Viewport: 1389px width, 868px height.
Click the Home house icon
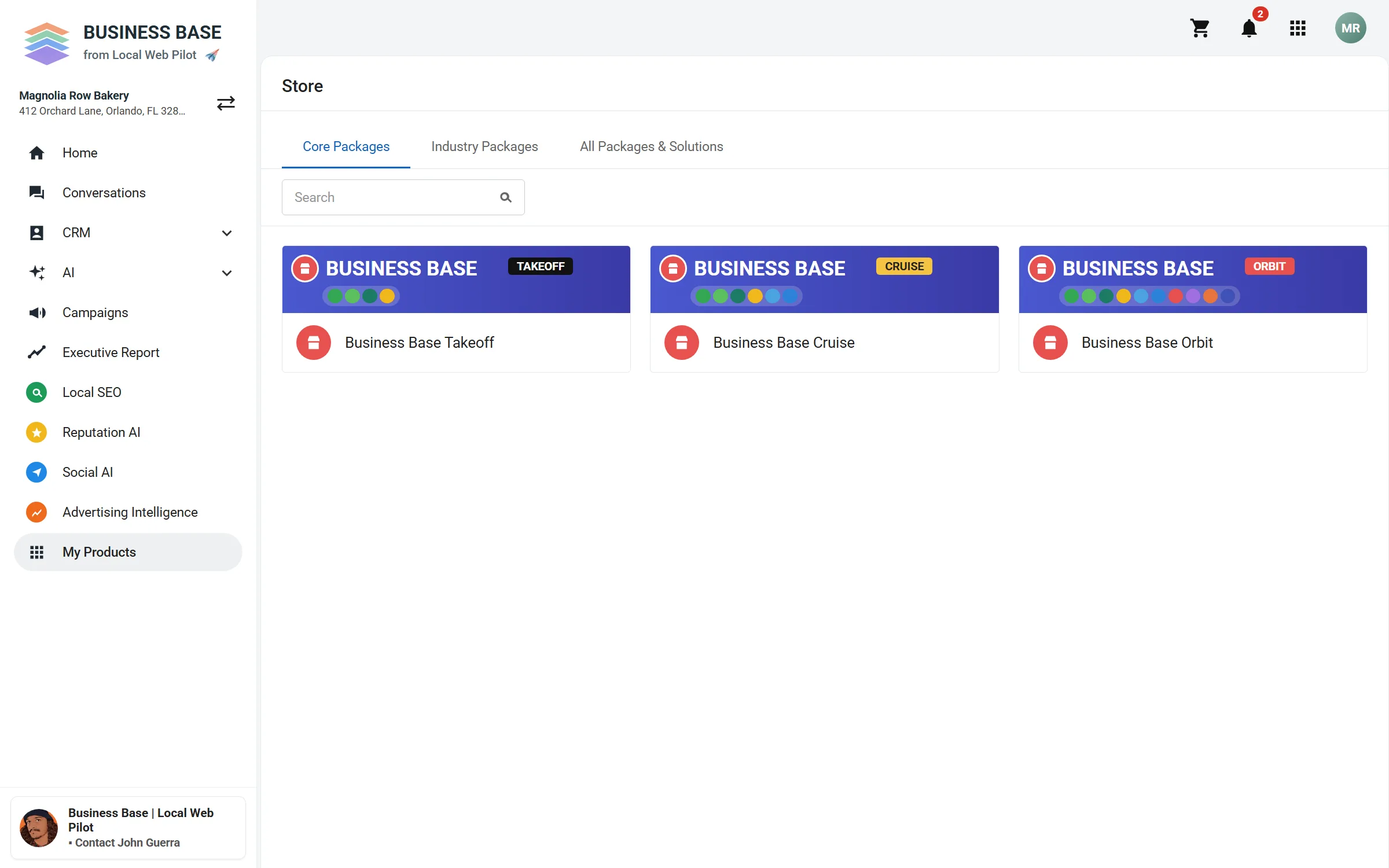pos(36,153)
